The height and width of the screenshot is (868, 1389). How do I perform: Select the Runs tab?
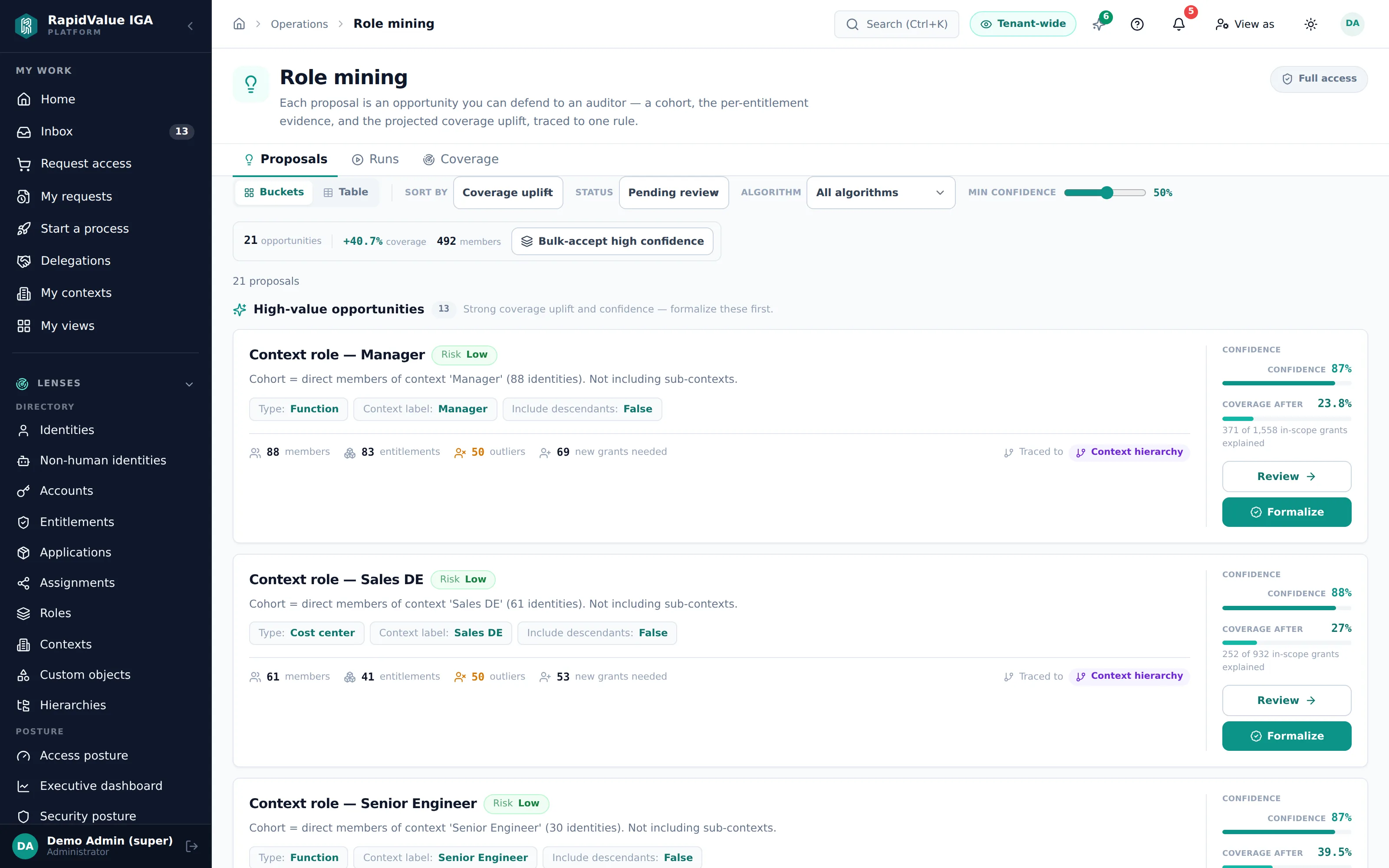coord(375,159)
